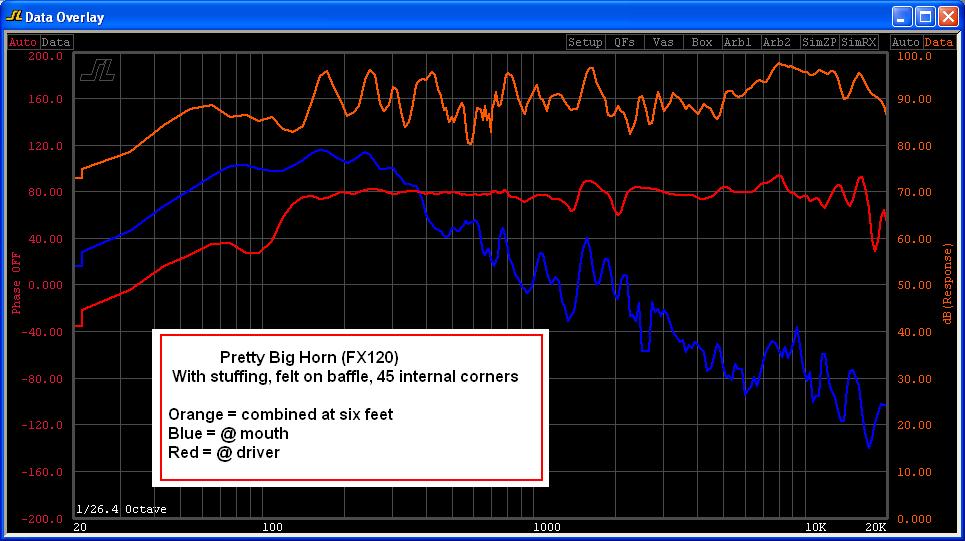
Task: Toggle Data mode for right axis
Action: [x=939, y=42]
